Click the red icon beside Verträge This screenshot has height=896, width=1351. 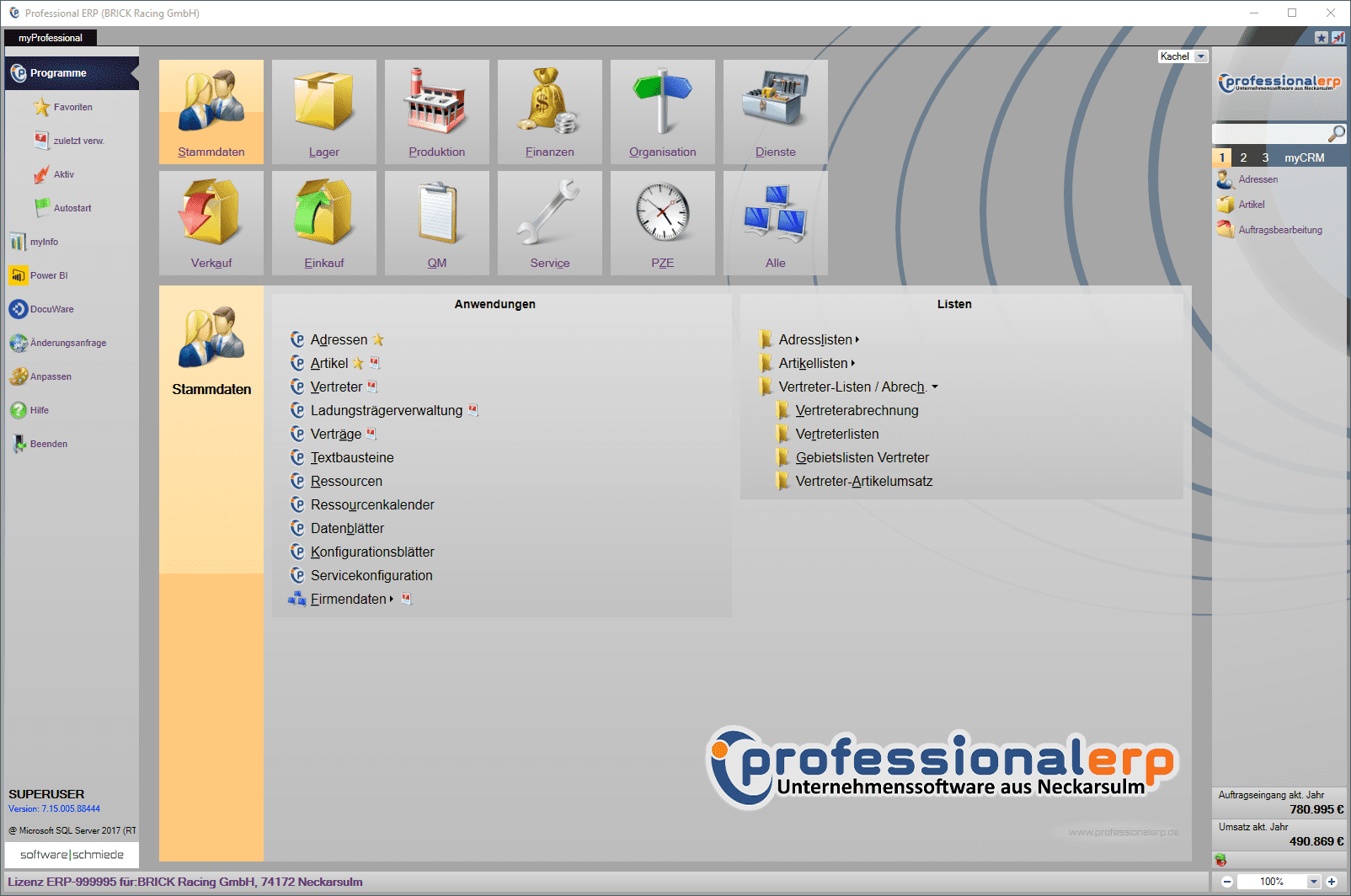point(371,434)
